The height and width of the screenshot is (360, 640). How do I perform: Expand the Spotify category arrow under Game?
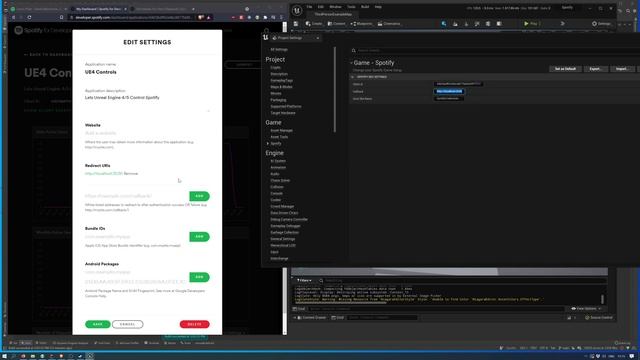(268, 143)
